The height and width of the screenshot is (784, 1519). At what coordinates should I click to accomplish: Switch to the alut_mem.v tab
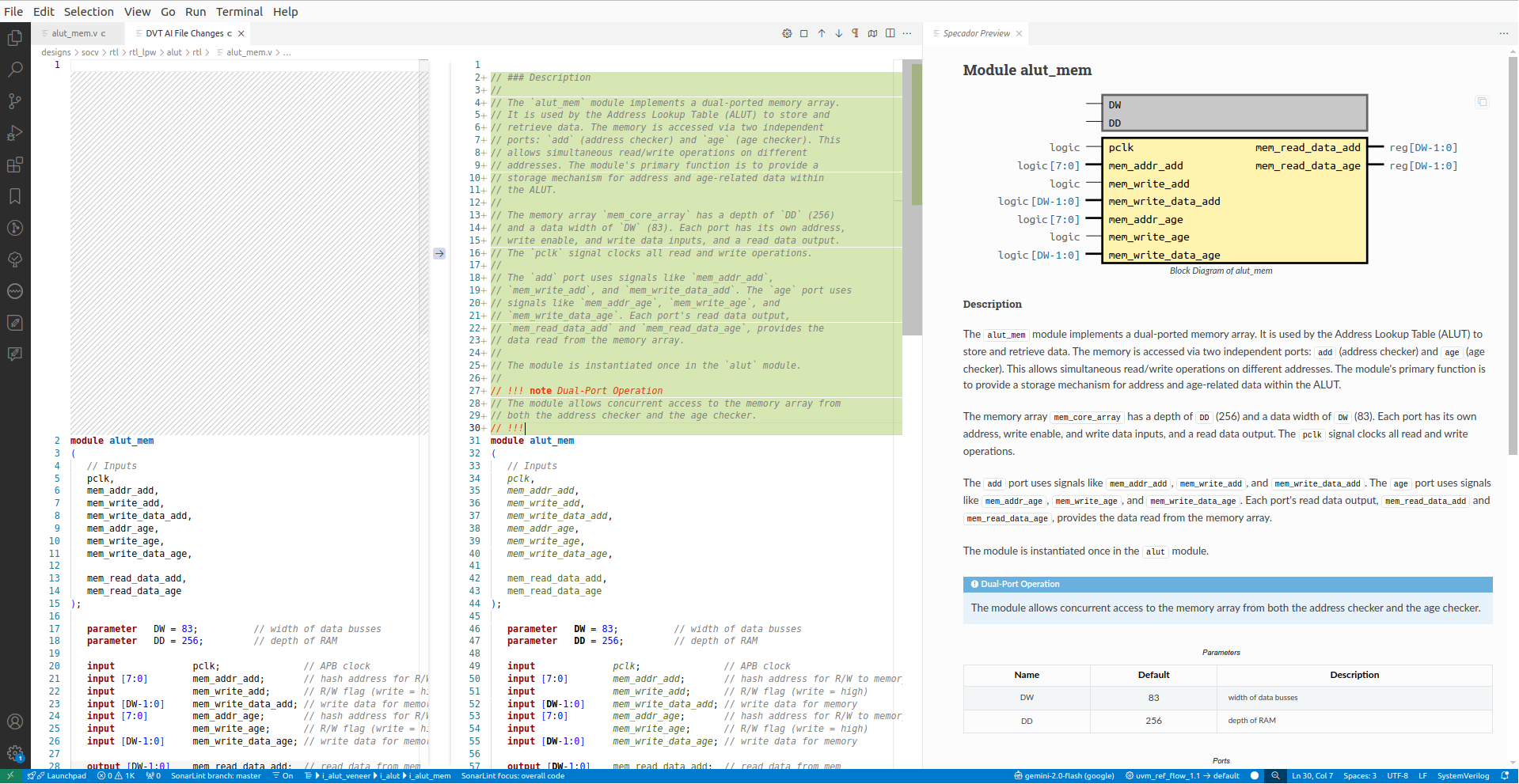pos(73,33)
